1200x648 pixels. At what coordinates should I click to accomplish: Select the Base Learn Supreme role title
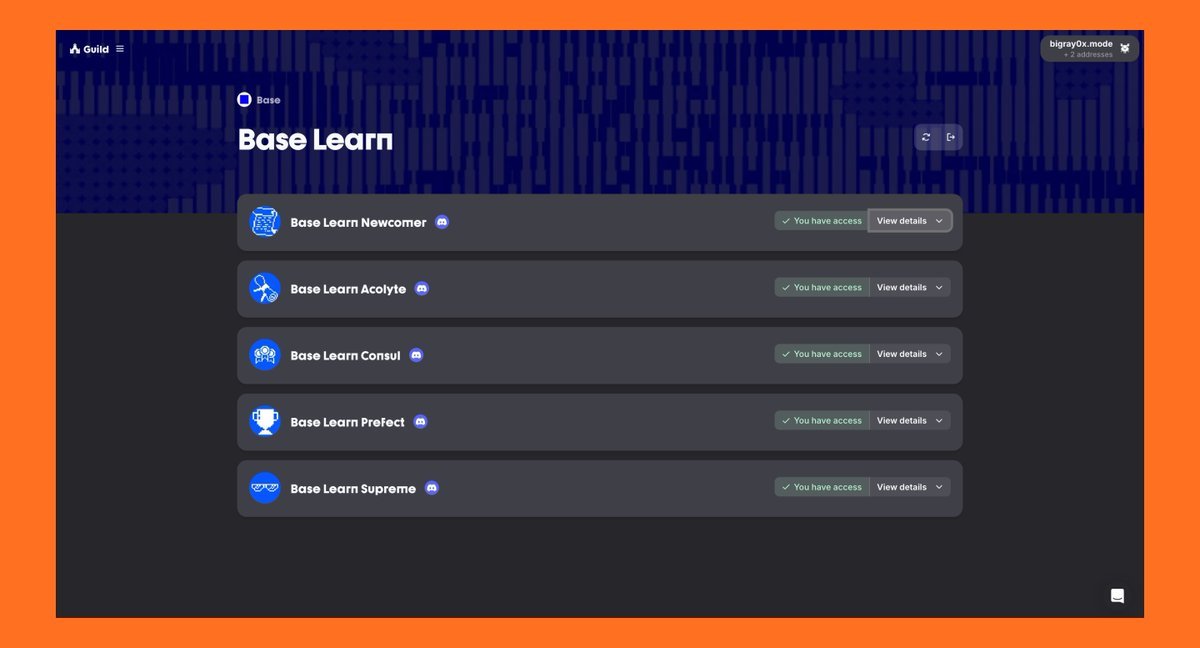353,489
